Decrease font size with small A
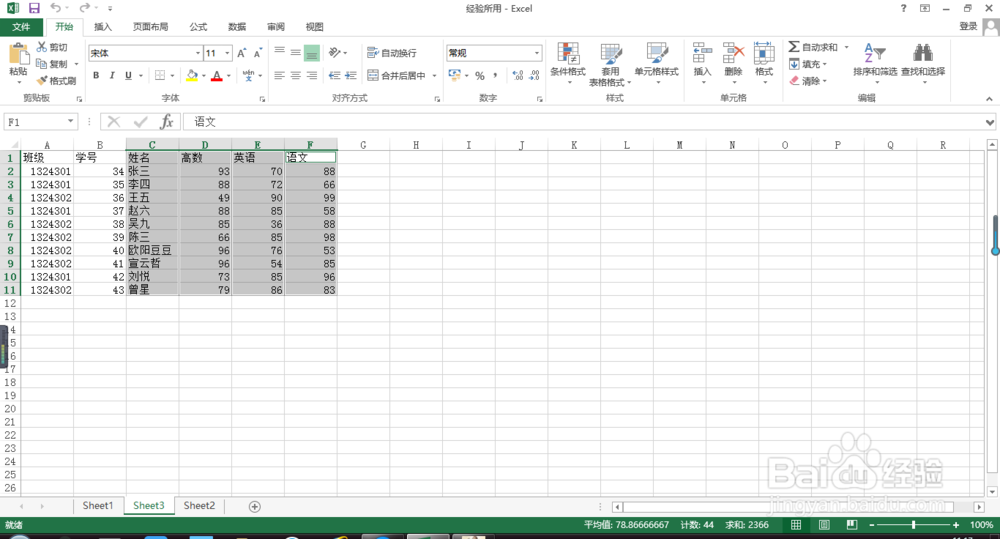The image size is (1000, 539). pos(258,53)
